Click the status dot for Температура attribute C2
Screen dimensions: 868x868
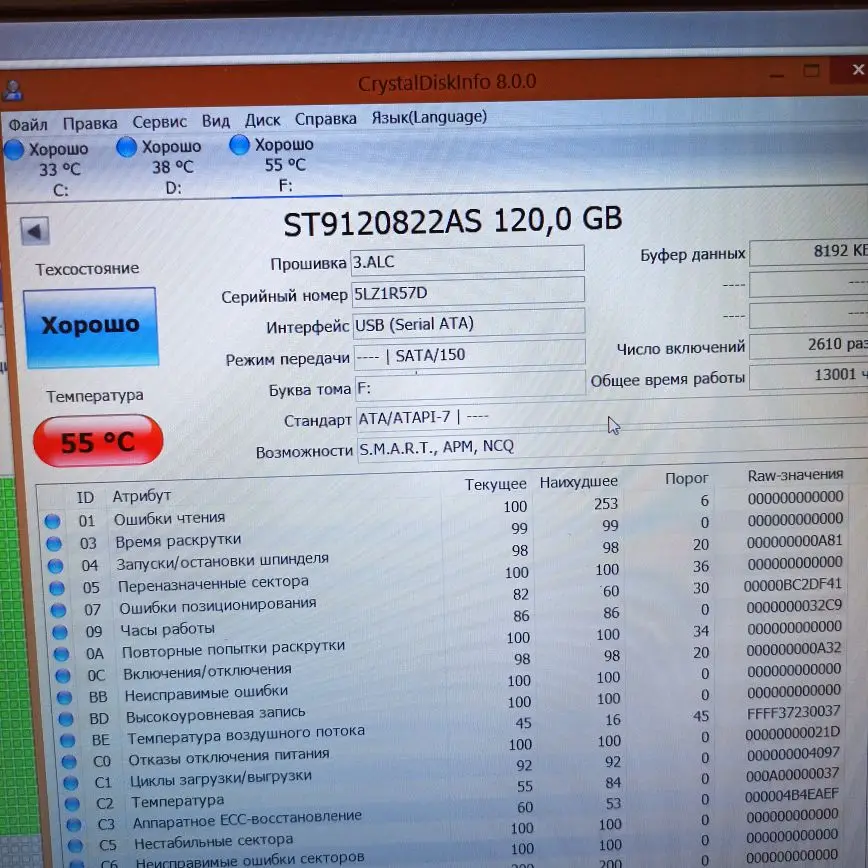[73, 803]
